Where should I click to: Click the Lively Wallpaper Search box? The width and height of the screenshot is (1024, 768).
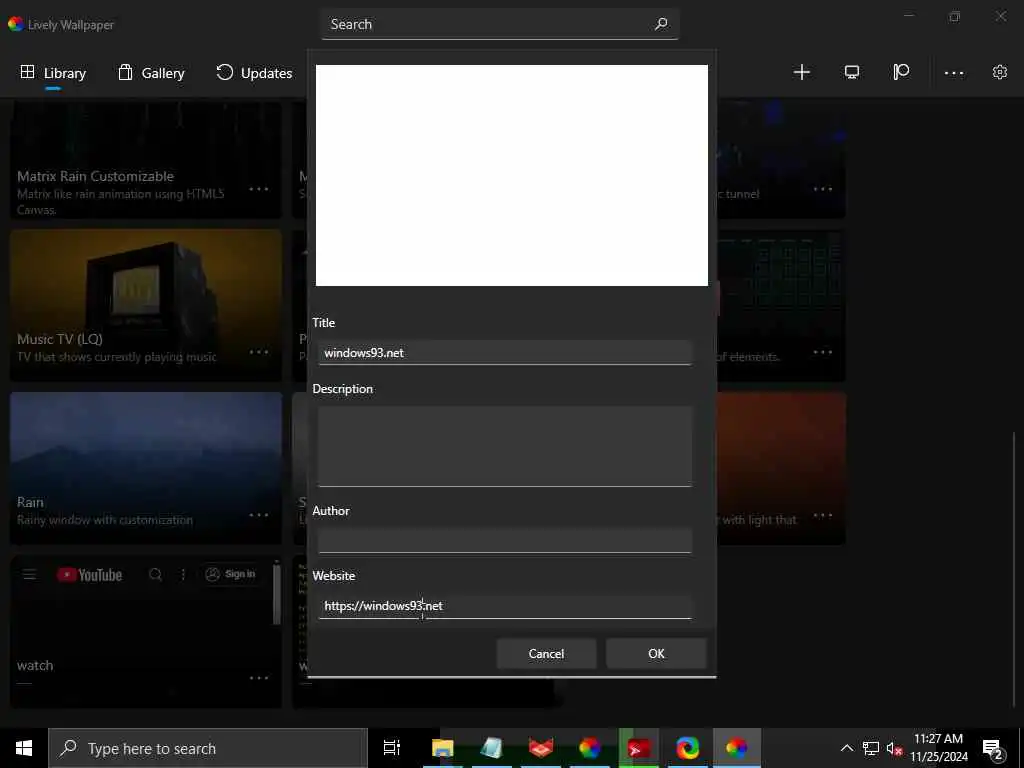500,24
